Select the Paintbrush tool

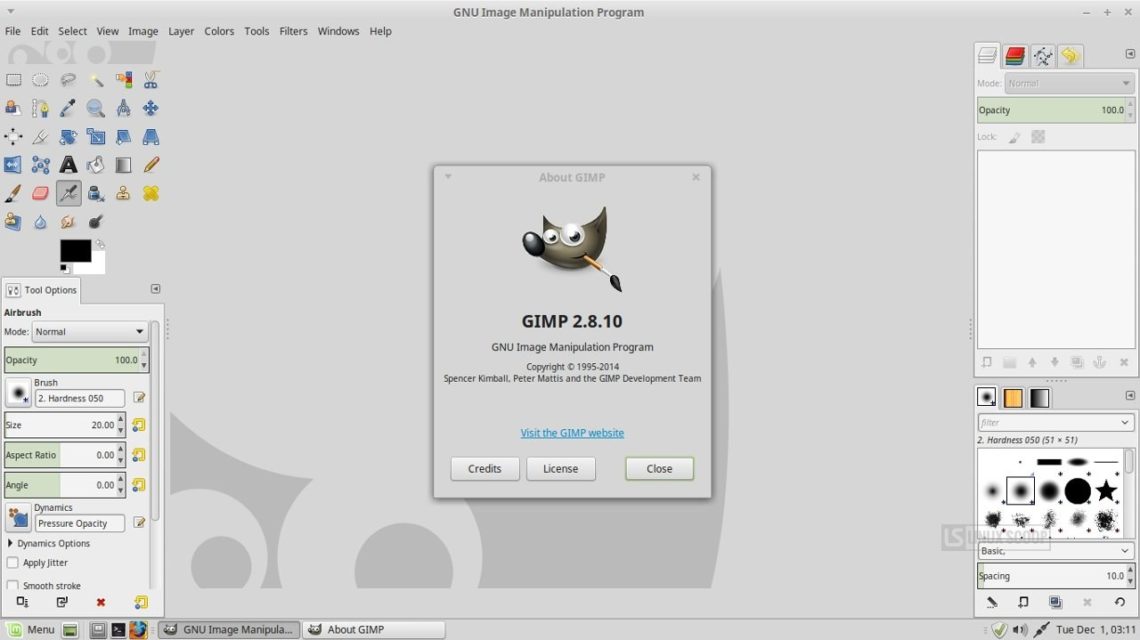click(13, 193)
